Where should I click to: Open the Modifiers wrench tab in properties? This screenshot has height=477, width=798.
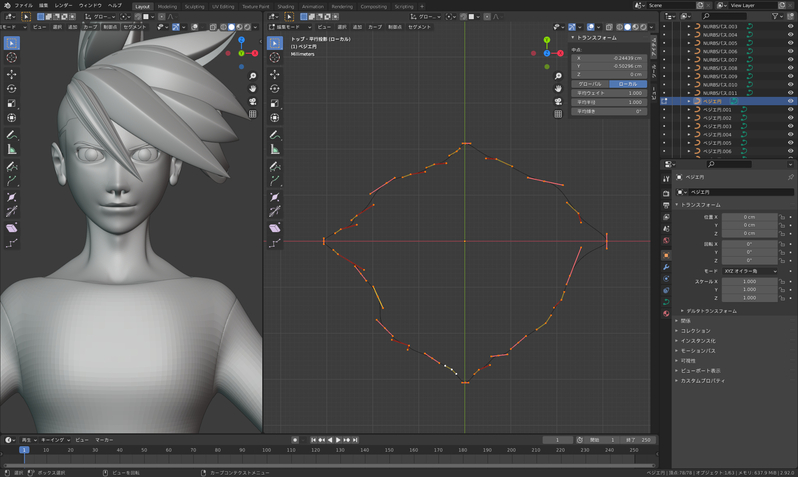[666, 268]
